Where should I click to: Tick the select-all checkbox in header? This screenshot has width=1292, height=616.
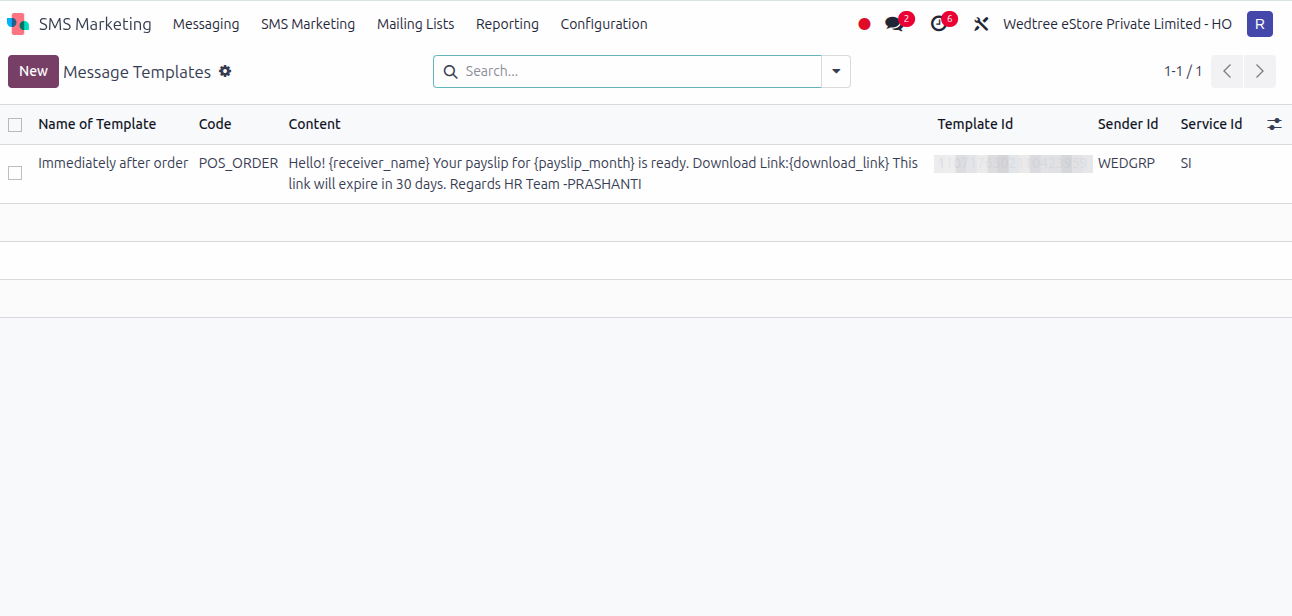click(x=15, y=125)
